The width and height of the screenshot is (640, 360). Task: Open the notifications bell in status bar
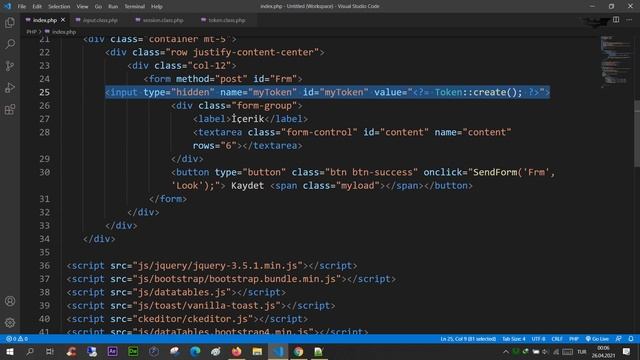(x=631, y=339)
